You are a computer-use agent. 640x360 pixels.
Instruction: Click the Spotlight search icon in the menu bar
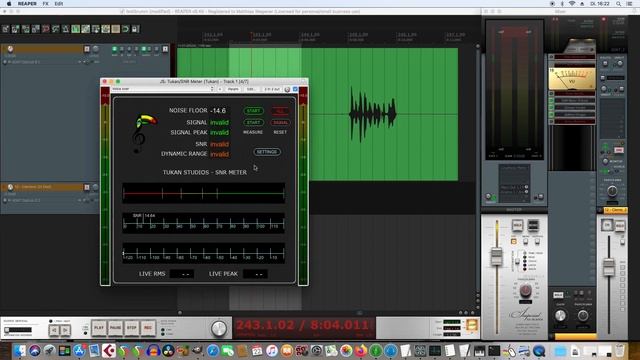tap(619, 4)
